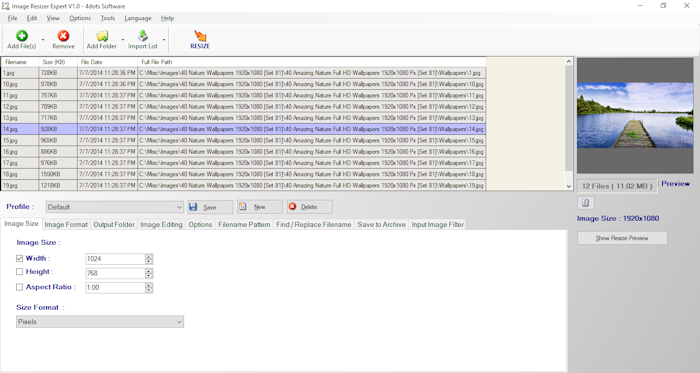Image resolution: width=700 pixels, height=373 pixels.
Task: Click the scroll up arrow of file list
Action: pos(569,61)
